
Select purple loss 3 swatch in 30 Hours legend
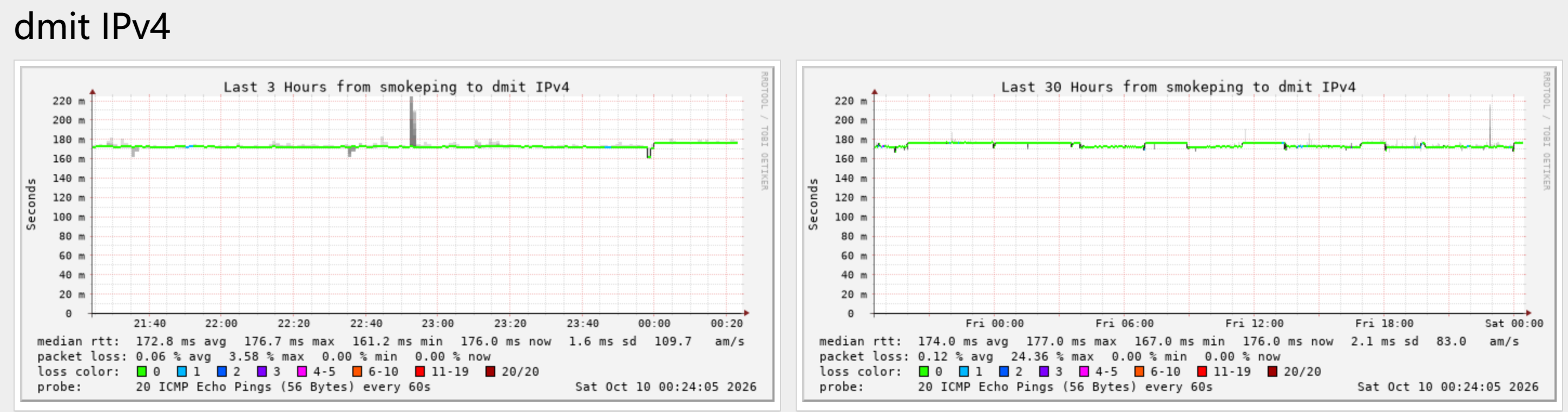[x=1044, y=371]
